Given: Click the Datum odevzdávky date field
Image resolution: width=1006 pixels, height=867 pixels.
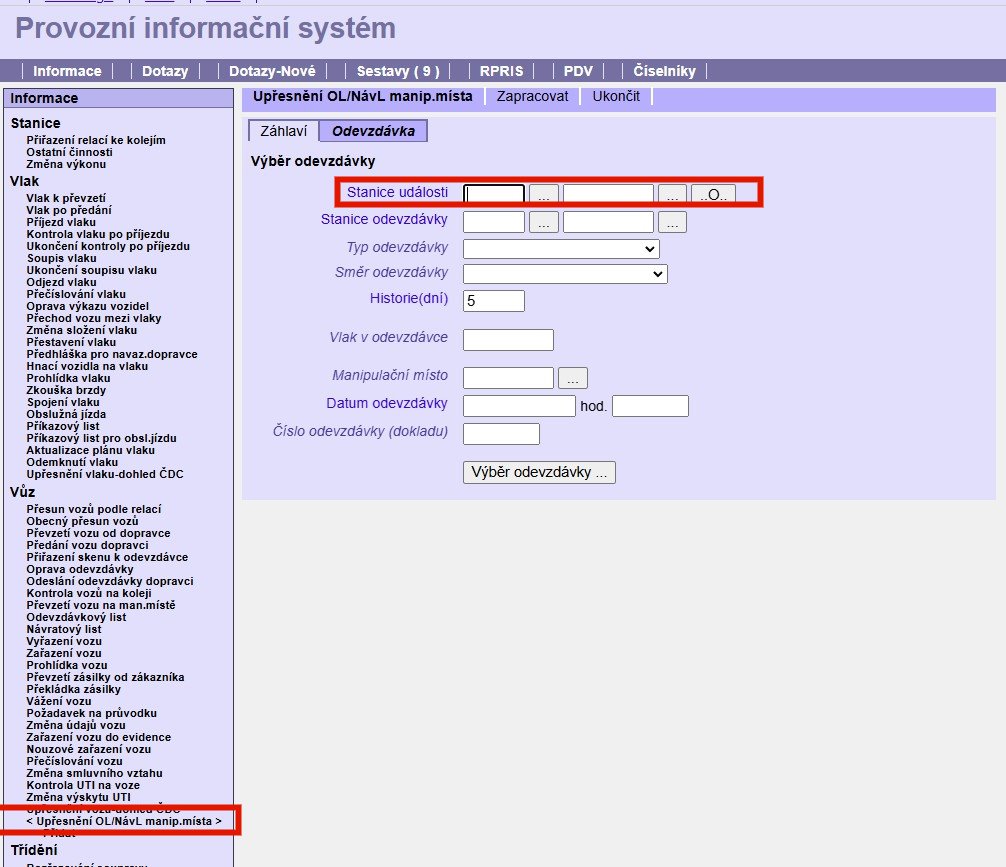Looking at the screenshot, I should point(519,405).
